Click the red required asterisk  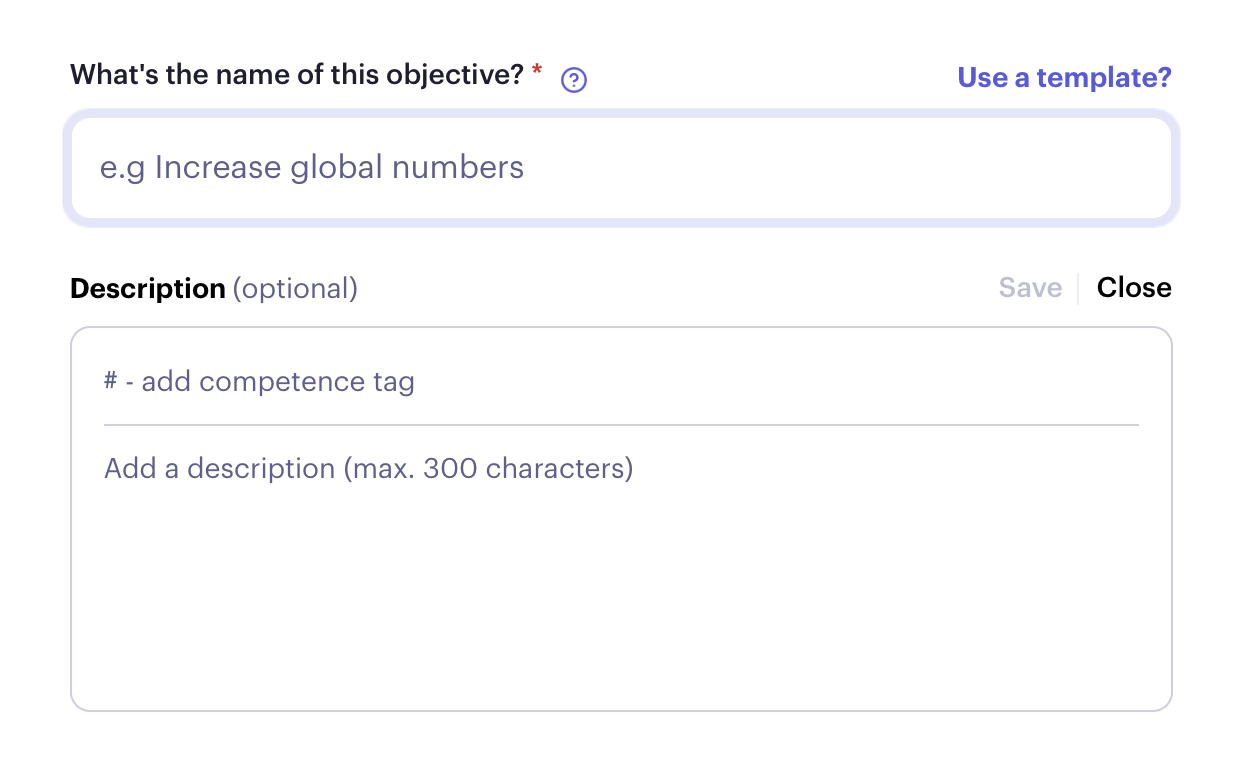tap(537, 70)
